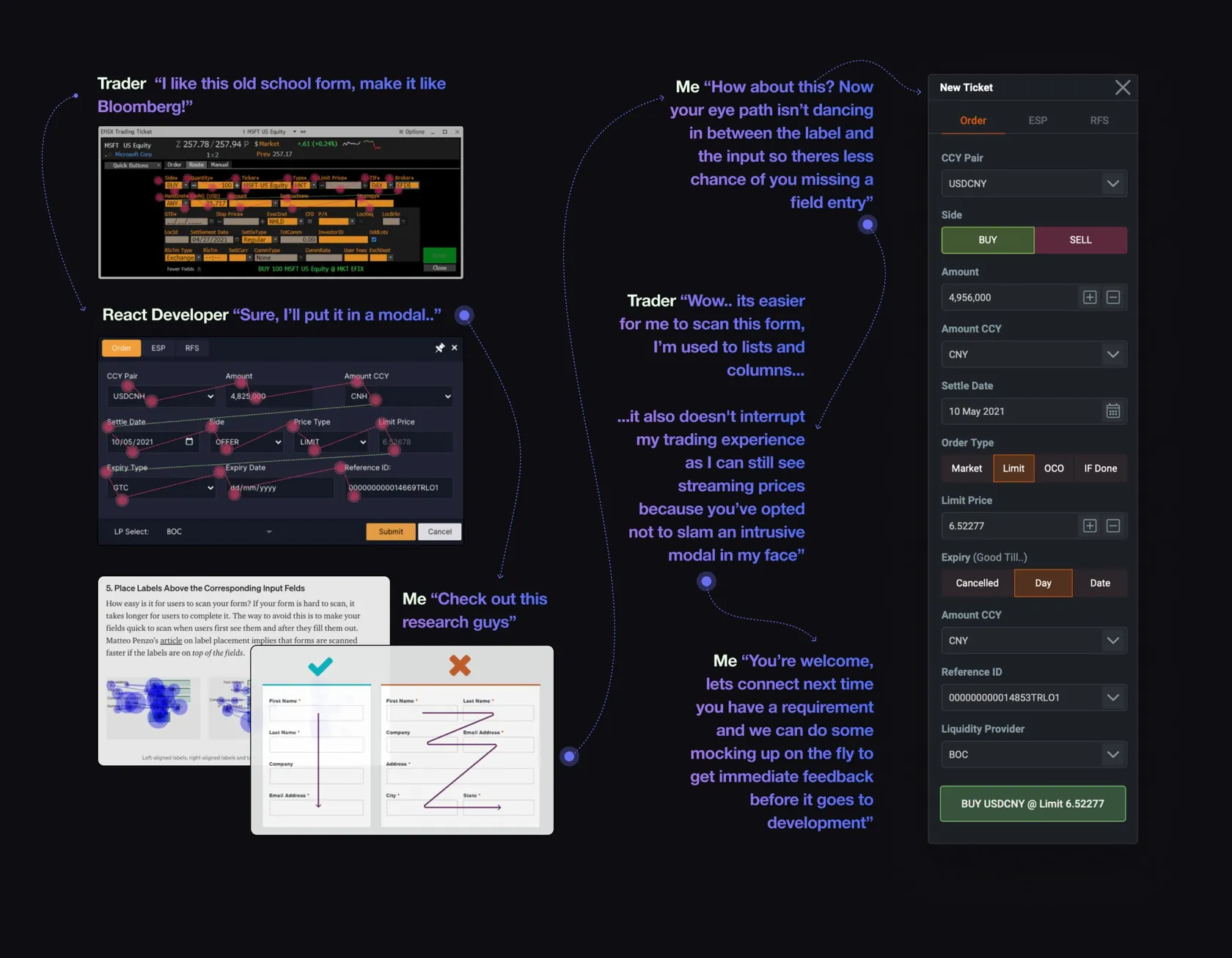The width and height of the screenshot is (1232, 958).
Task: Open RFS tab in New Ticket
Action: point(1099,120)
